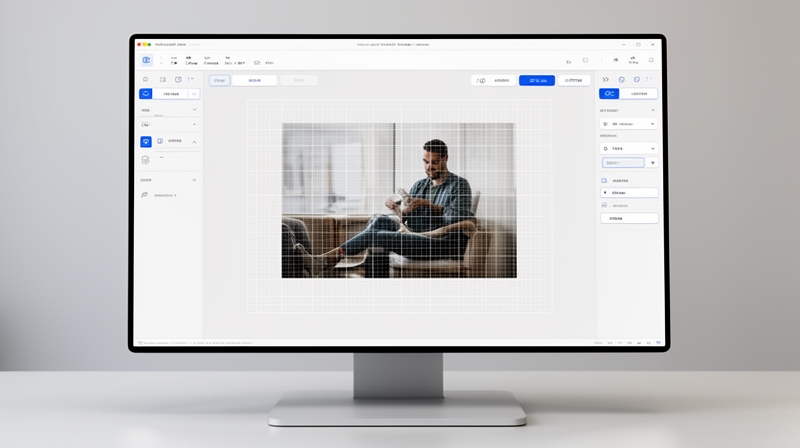Image resolution: width=800 pixels, height=448 pixels.
Task: Select the first outlined tab above canvas
Action: tap(219, 80)
